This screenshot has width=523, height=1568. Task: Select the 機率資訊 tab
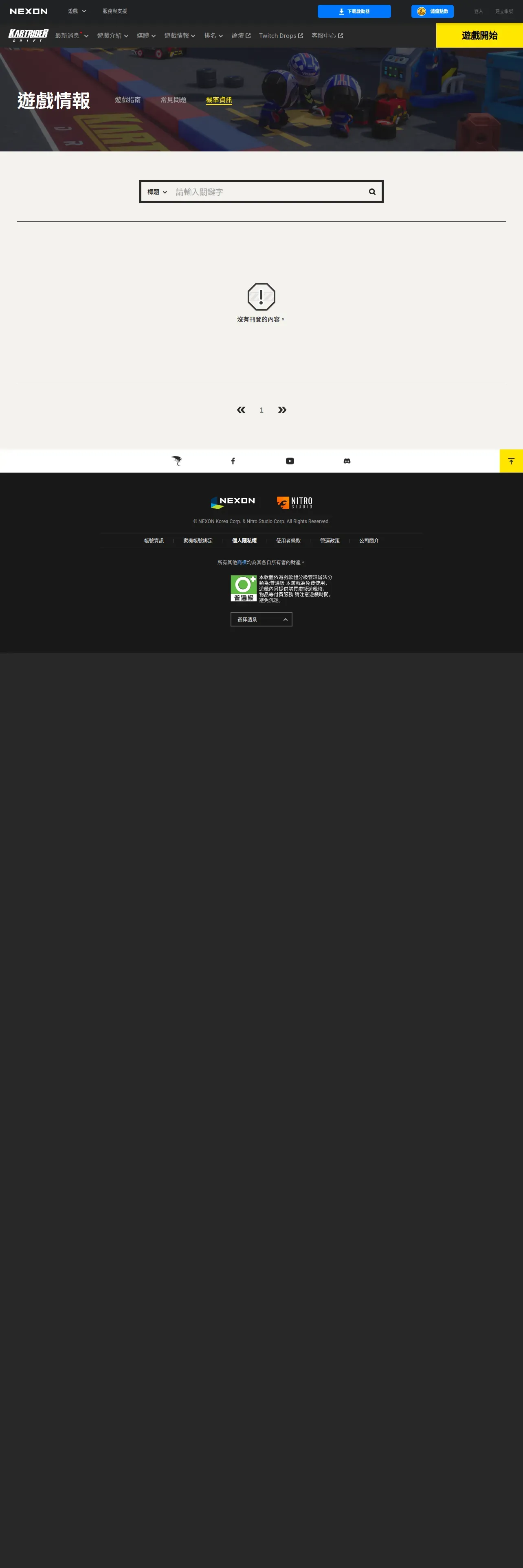point(219,100)
